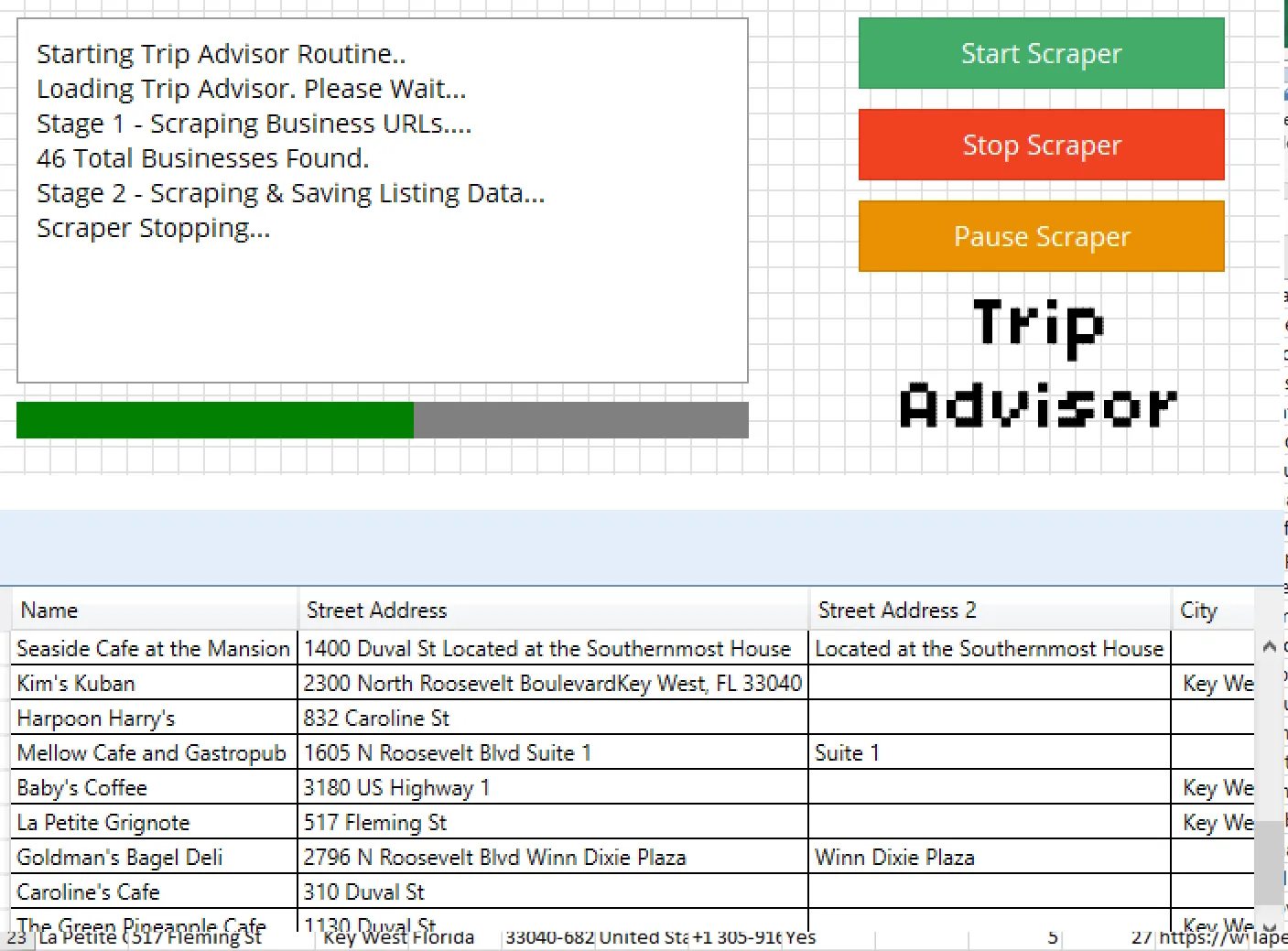This screenshot has height=951, width=1288.
Task: Click the 'Stage 2 - Scraping & Saving Listing Data' line
Action: [x=290, y=193]
